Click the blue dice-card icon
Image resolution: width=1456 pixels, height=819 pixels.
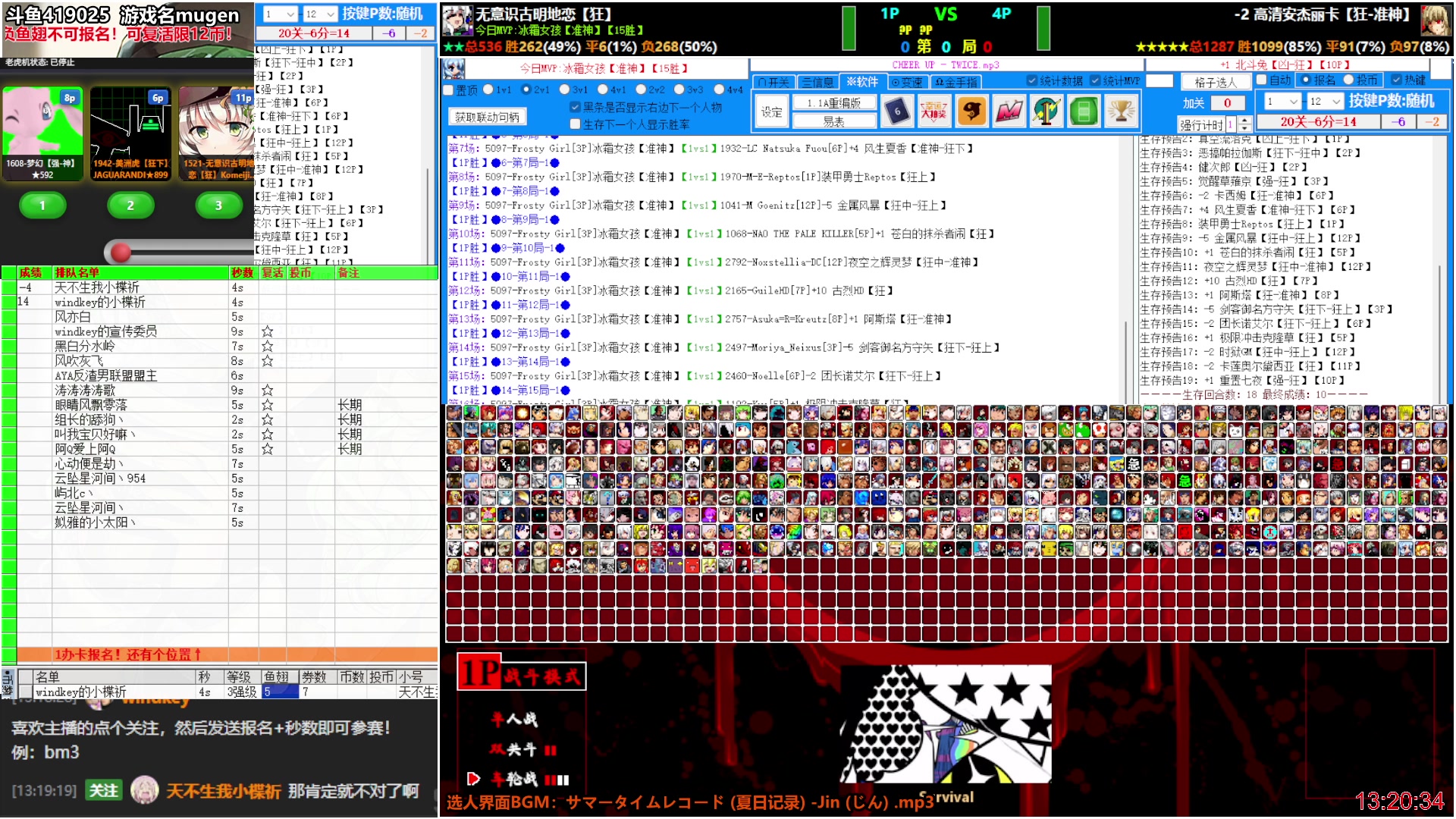pos(897,111)
